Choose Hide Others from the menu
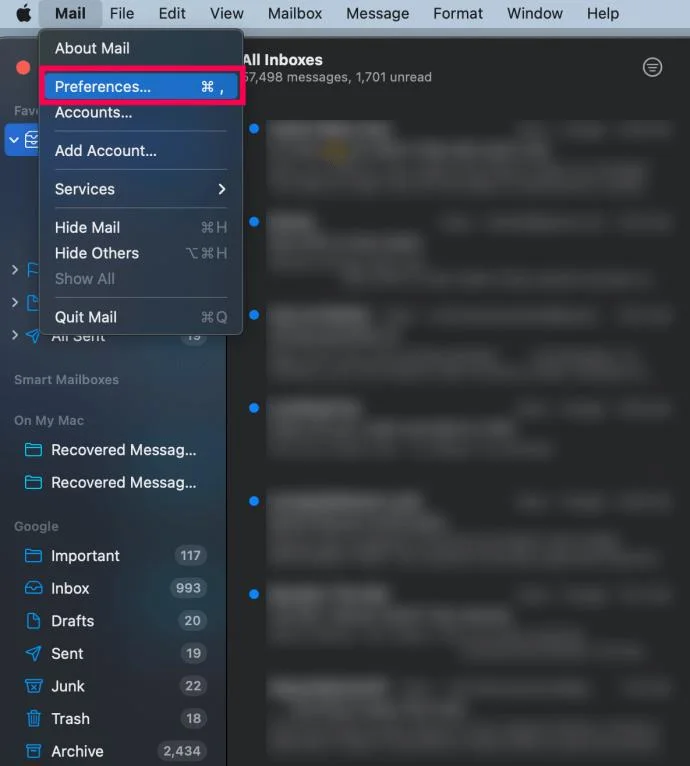 141,253
